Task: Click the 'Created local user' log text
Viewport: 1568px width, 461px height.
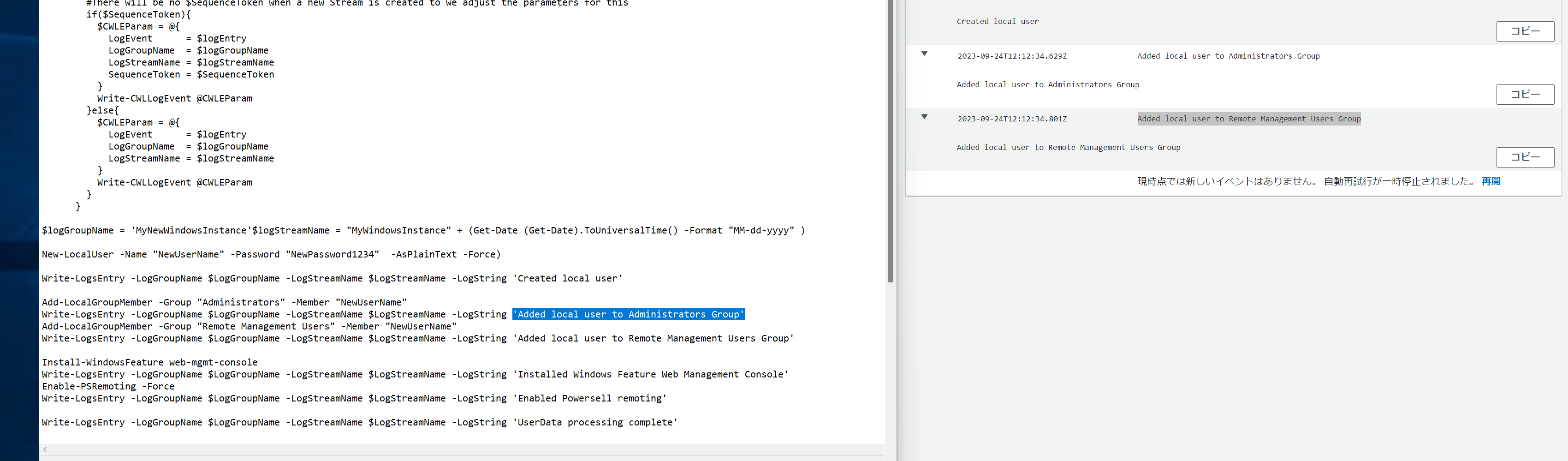Action: [x=998, y=22]
